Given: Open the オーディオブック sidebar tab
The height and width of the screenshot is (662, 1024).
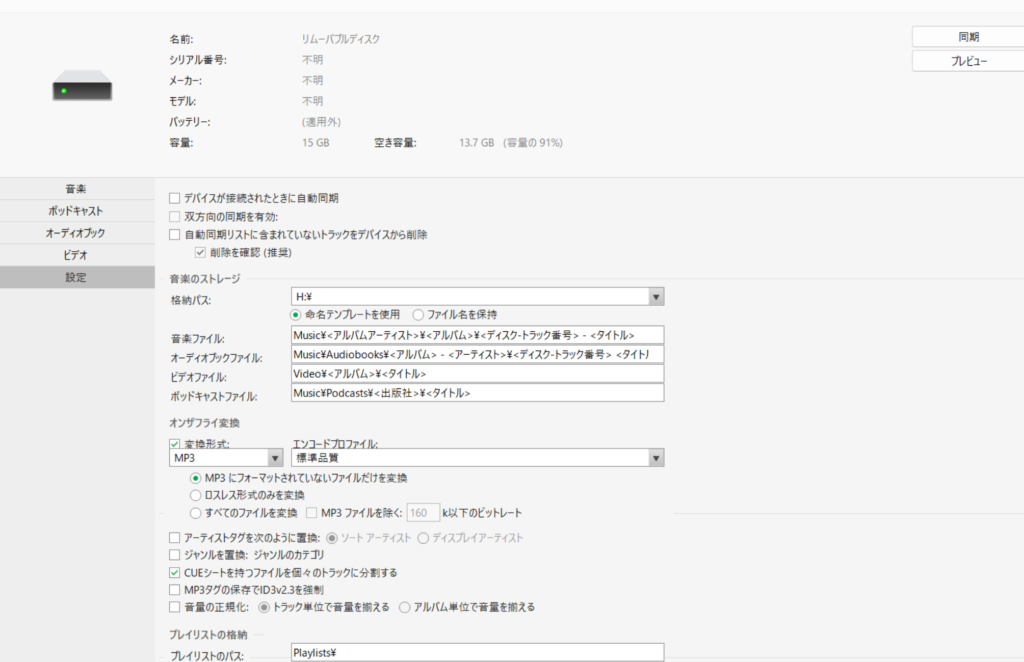Looking at the screenshot, I should click(x=77, y=233).
